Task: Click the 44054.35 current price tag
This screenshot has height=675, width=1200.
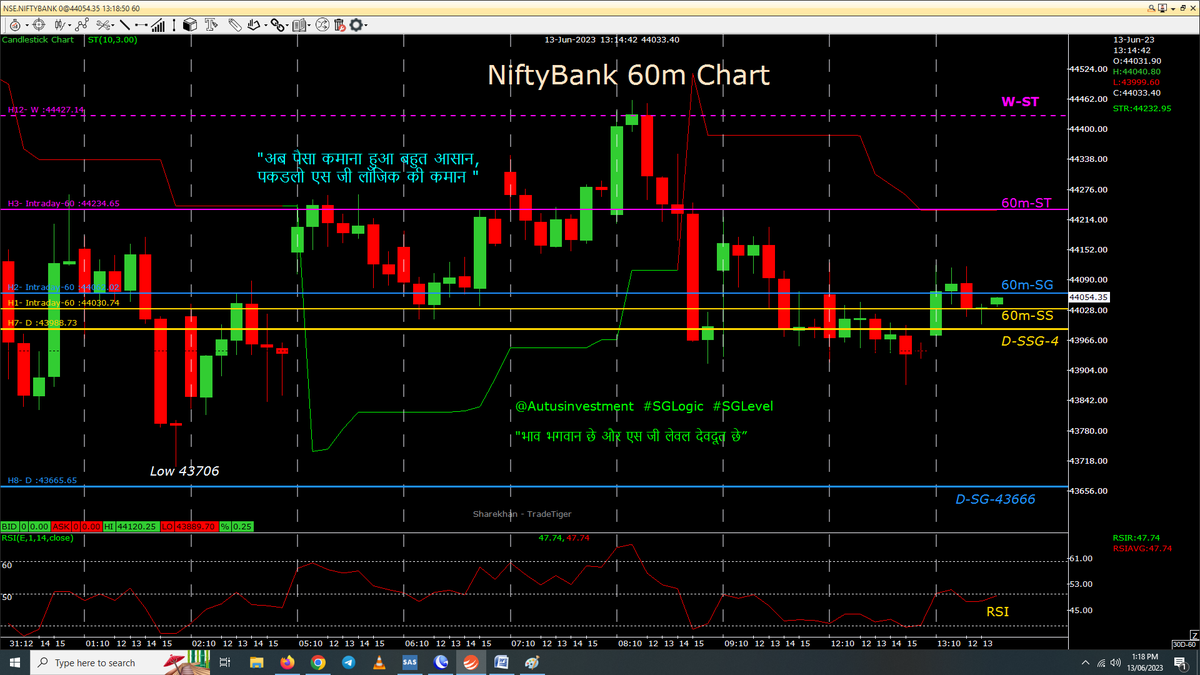Action: point(1088,297)
